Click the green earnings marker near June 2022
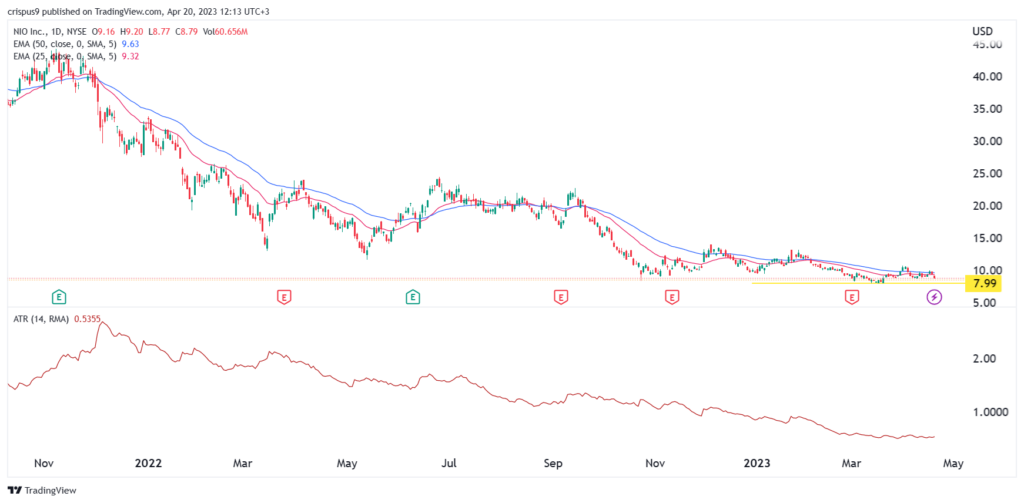This screenshot has height=503, width=1024. pos(413,297)
